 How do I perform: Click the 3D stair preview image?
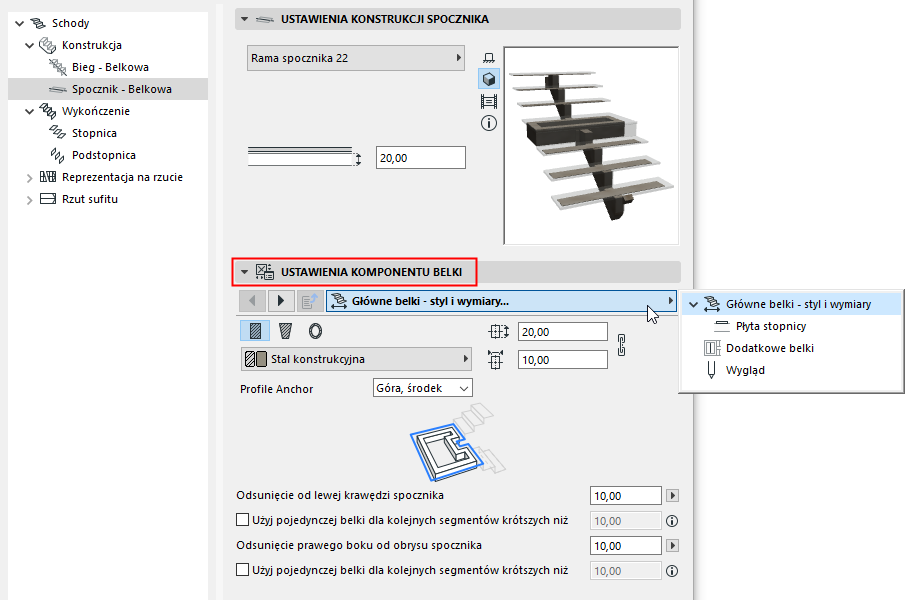click(591, 145)
